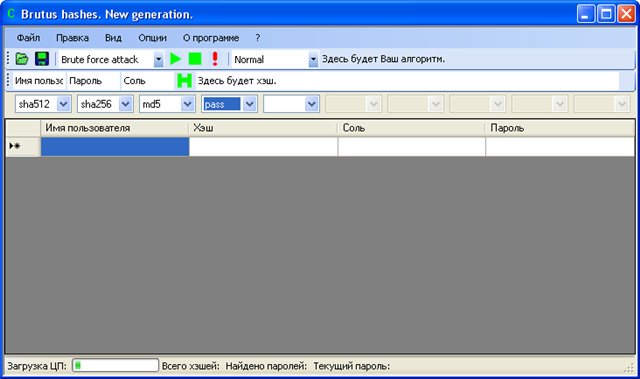The width and height of the screenshot is (640, 379).
Task: Select the Хэш column header
Action: point(263,128)
